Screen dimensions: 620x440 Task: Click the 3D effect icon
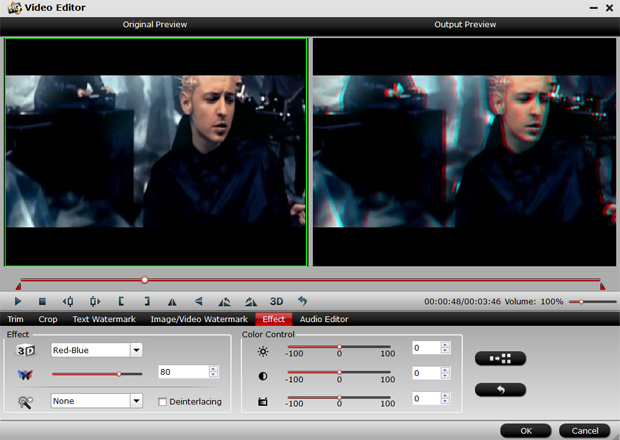[x=26, y=350]
